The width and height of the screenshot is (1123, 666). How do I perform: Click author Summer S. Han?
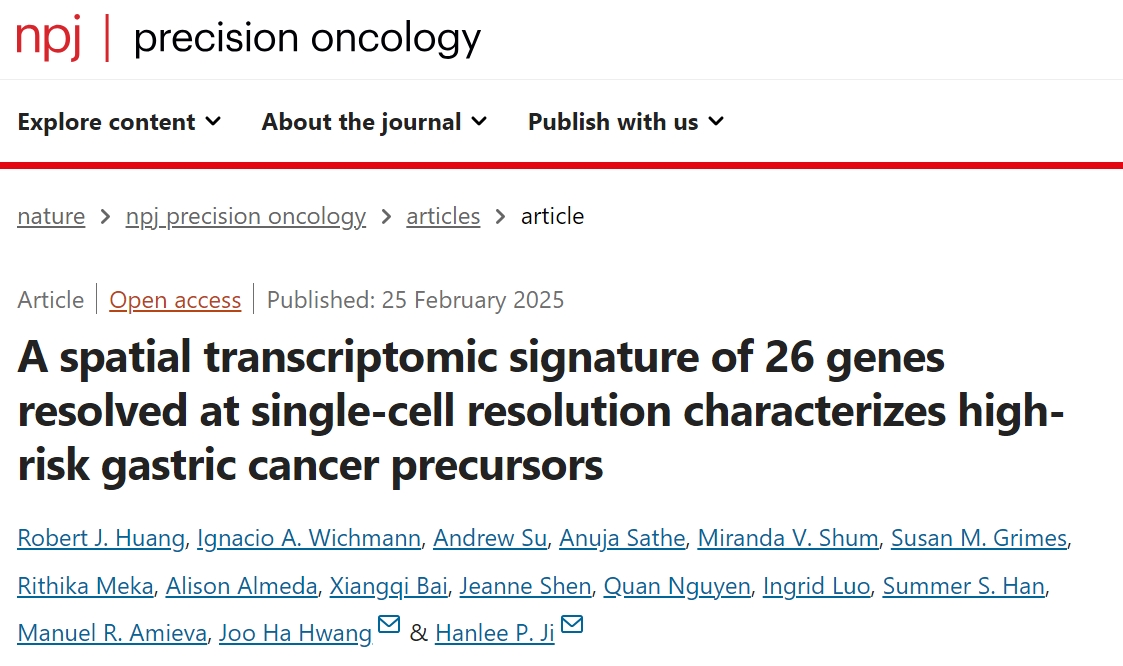pos(963,586)
